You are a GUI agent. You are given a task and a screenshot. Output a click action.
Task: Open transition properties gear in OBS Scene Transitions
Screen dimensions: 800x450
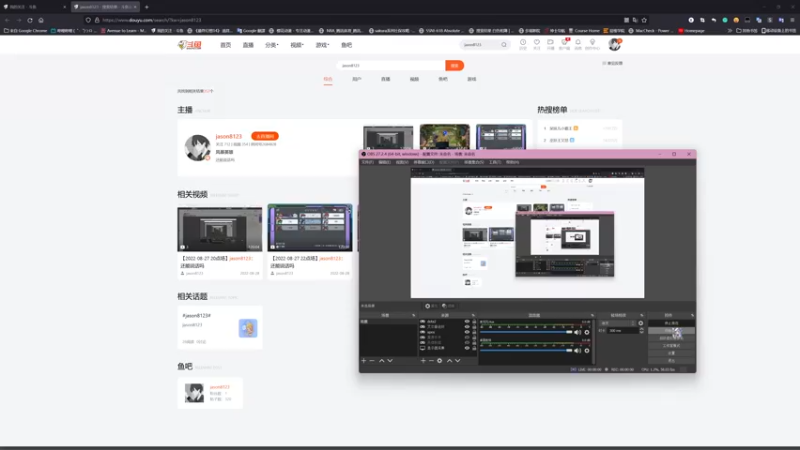tap(641, 323)
